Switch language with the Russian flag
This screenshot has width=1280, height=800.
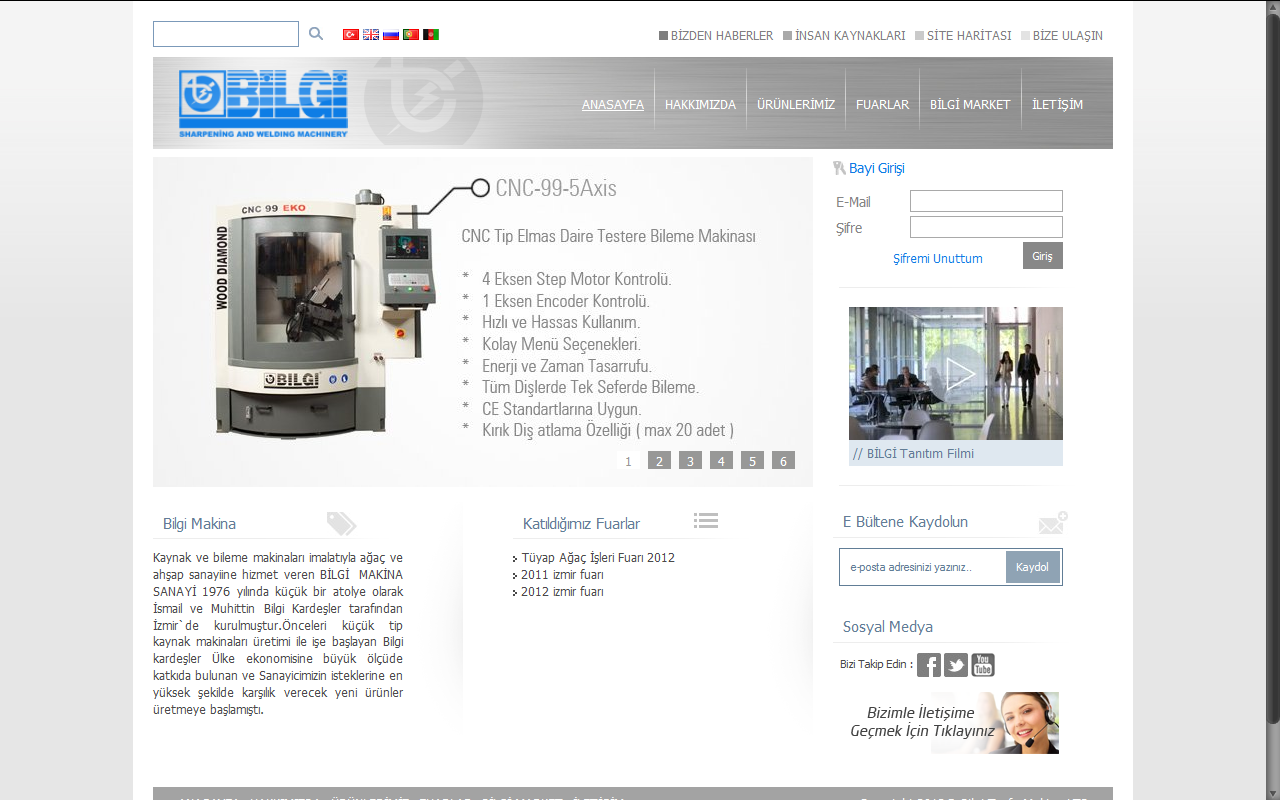(x=391, y=34)
